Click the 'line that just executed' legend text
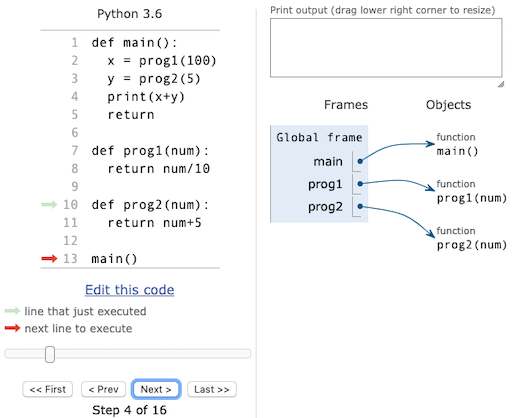This screenshot has height=418, width=515. pyautogui.click(x=85, y=311)
